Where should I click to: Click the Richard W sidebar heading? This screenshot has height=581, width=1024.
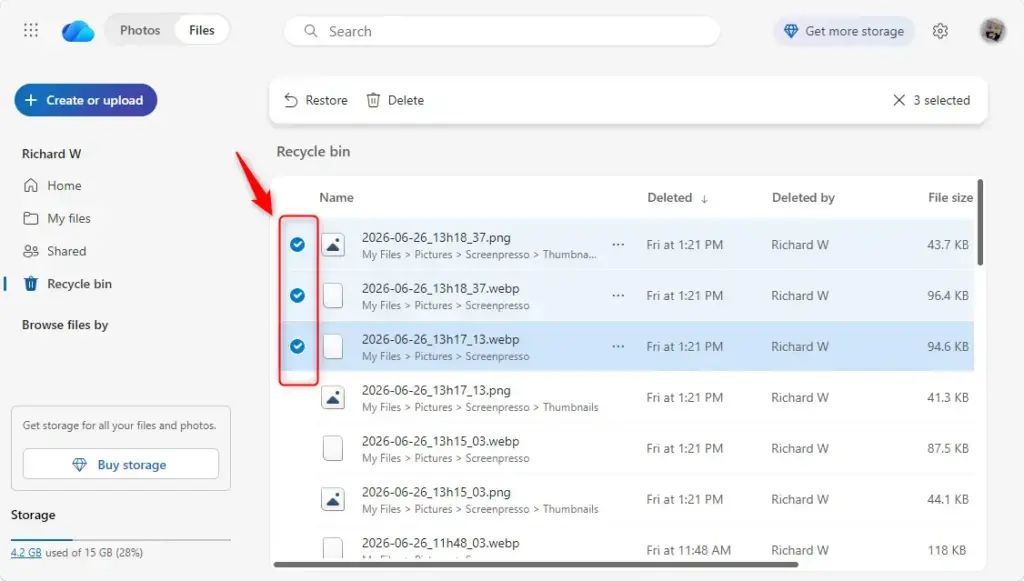pyautogui.click(x=52, y=153)
